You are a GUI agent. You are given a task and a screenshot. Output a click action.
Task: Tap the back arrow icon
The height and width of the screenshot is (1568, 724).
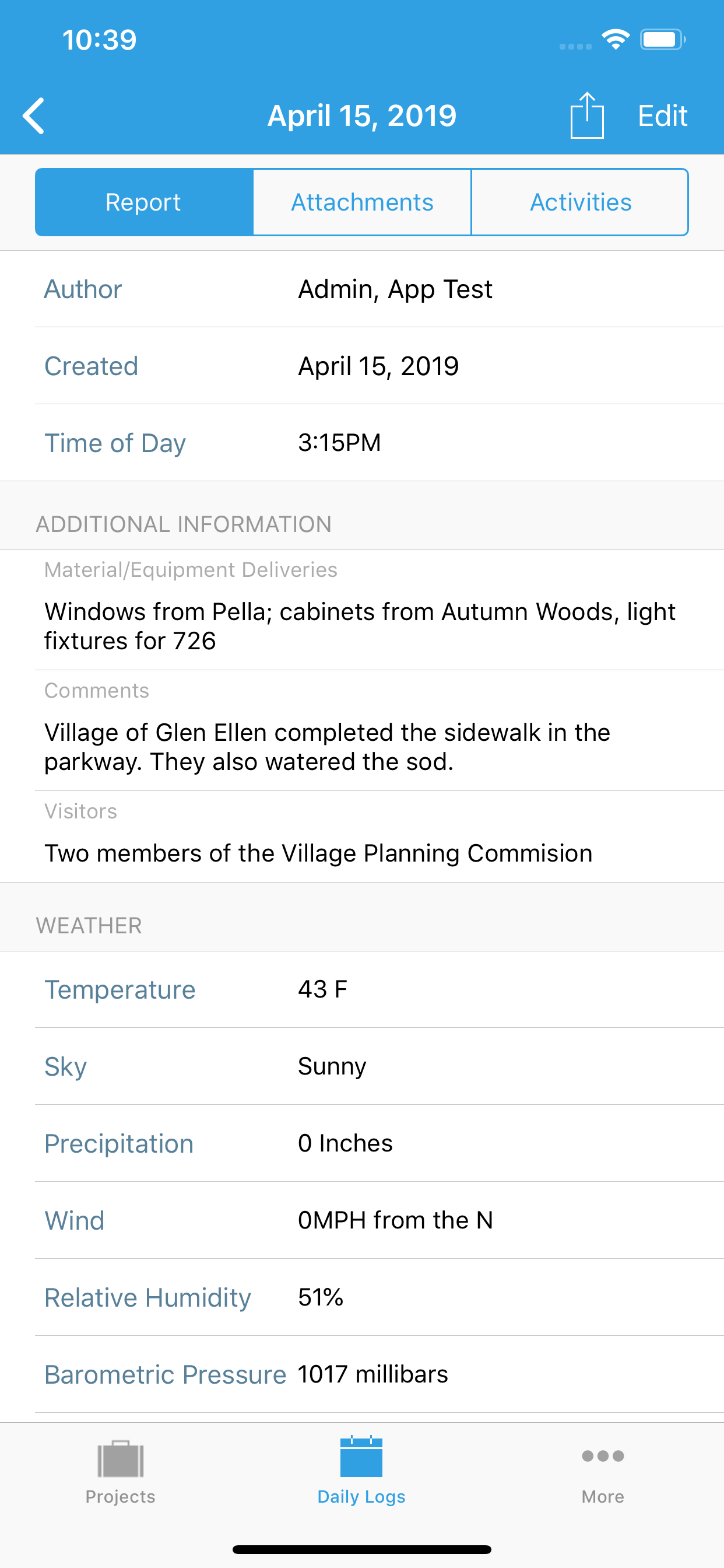[x=33, y=116]
